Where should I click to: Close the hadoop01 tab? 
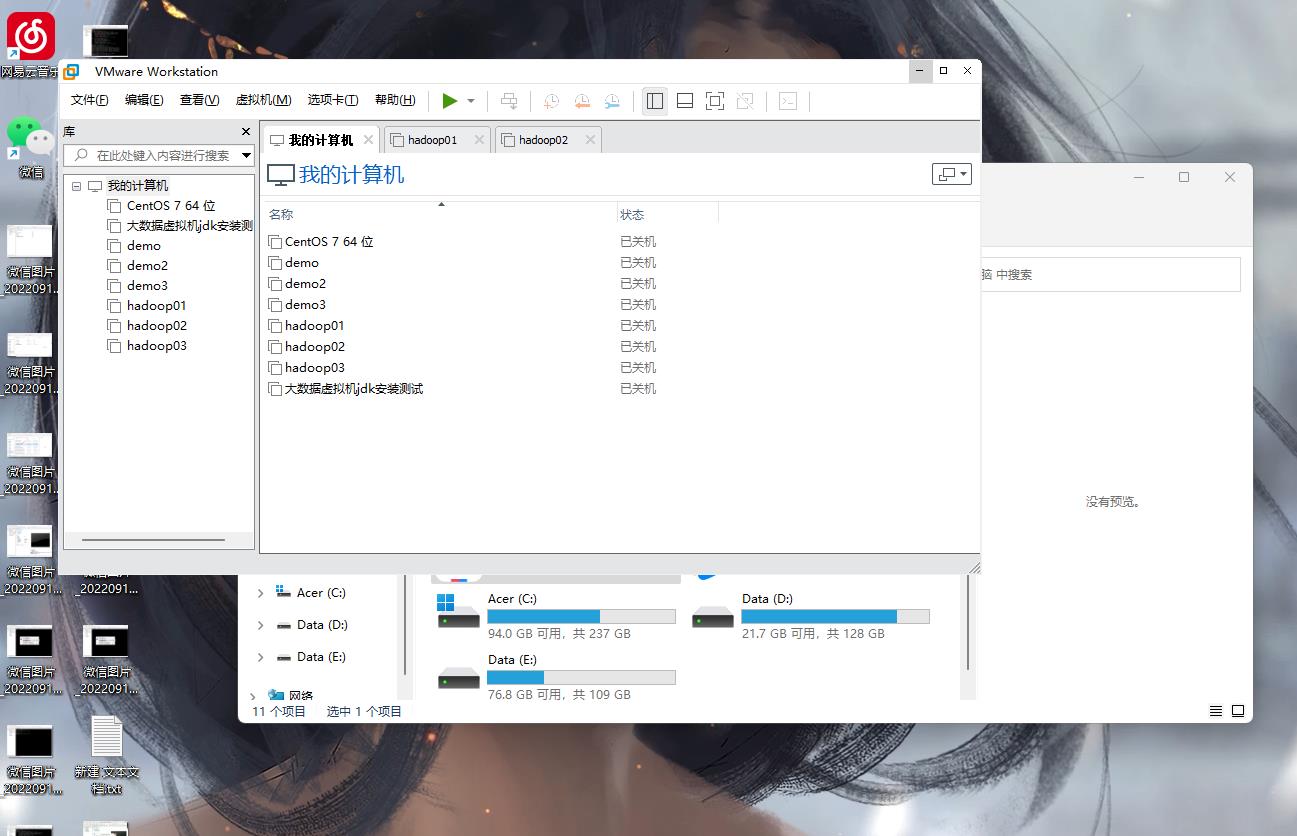pos(479,140)
